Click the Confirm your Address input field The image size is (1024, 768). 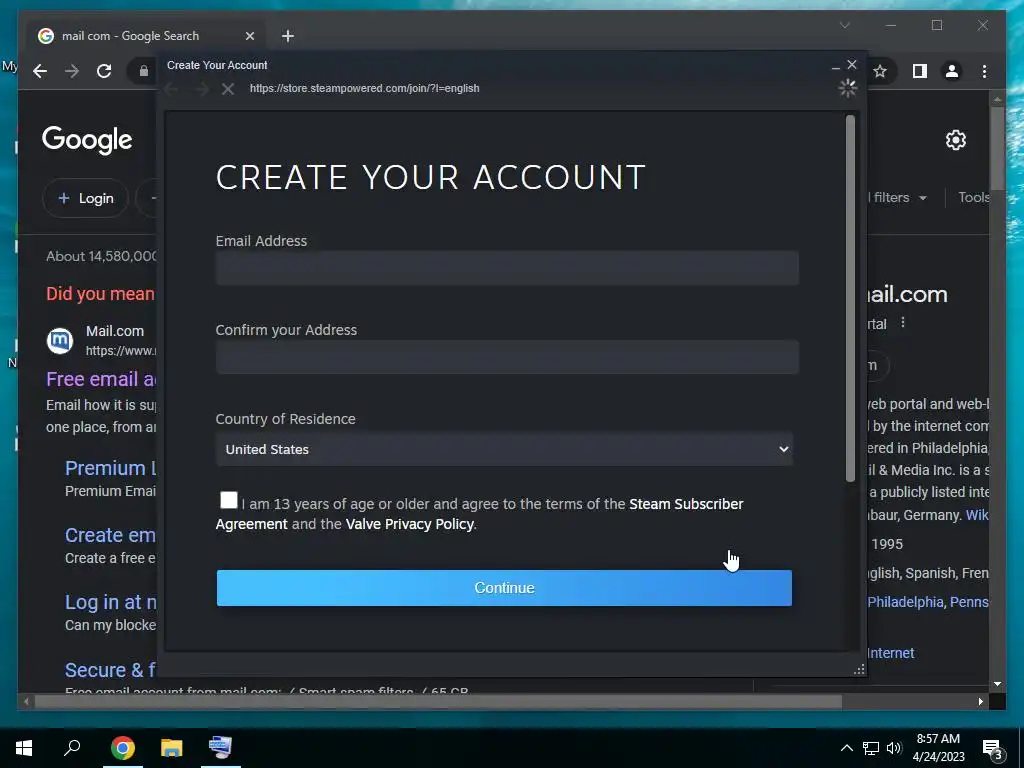point(507,357)
